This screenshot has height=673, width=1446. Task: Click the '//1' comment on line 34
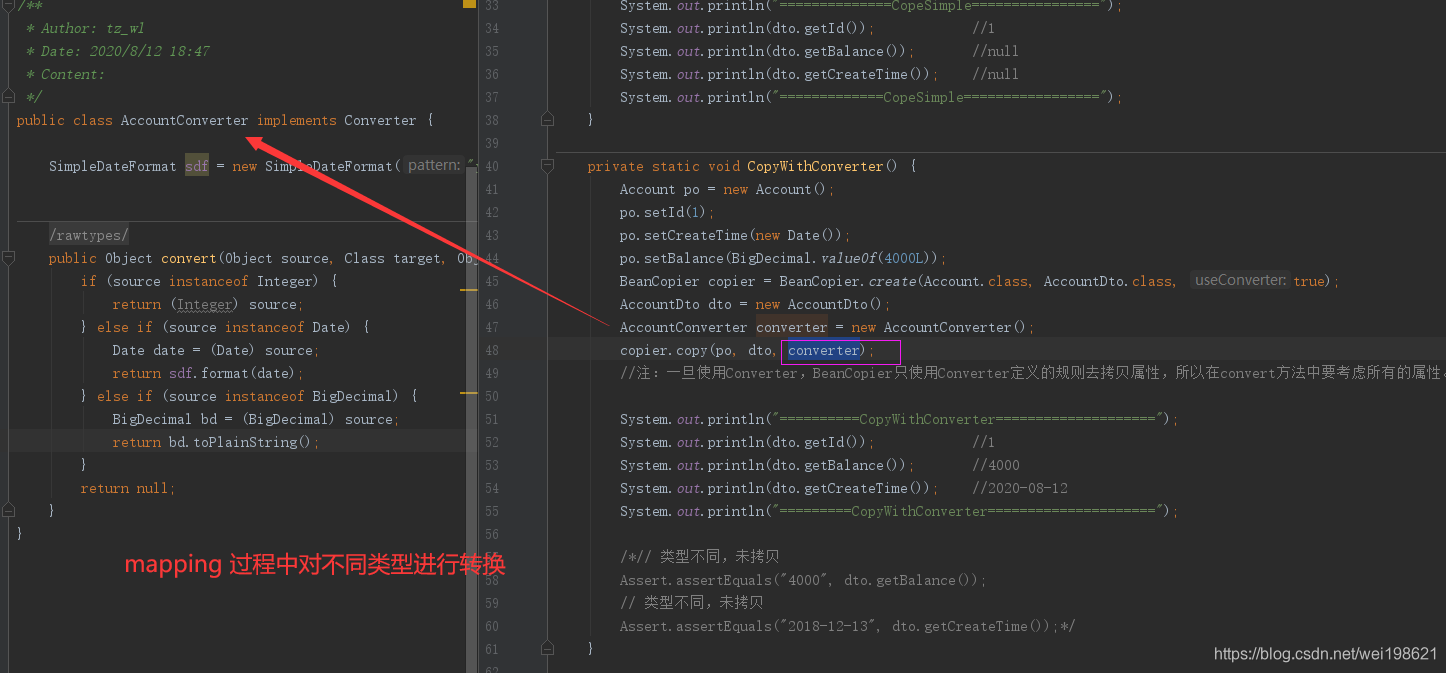984,28
